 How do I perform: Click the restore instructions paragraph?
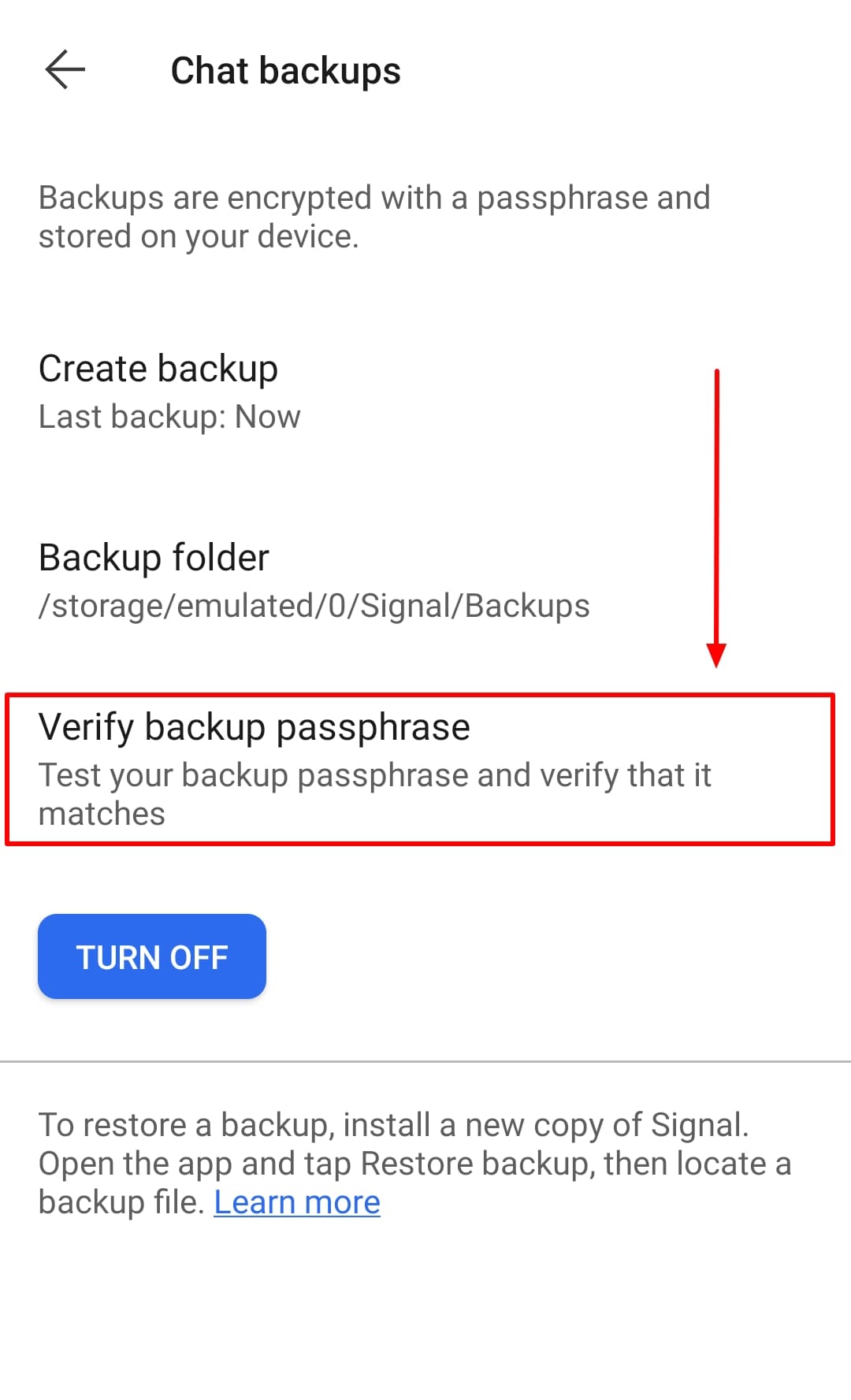(x=394, y=1163)
